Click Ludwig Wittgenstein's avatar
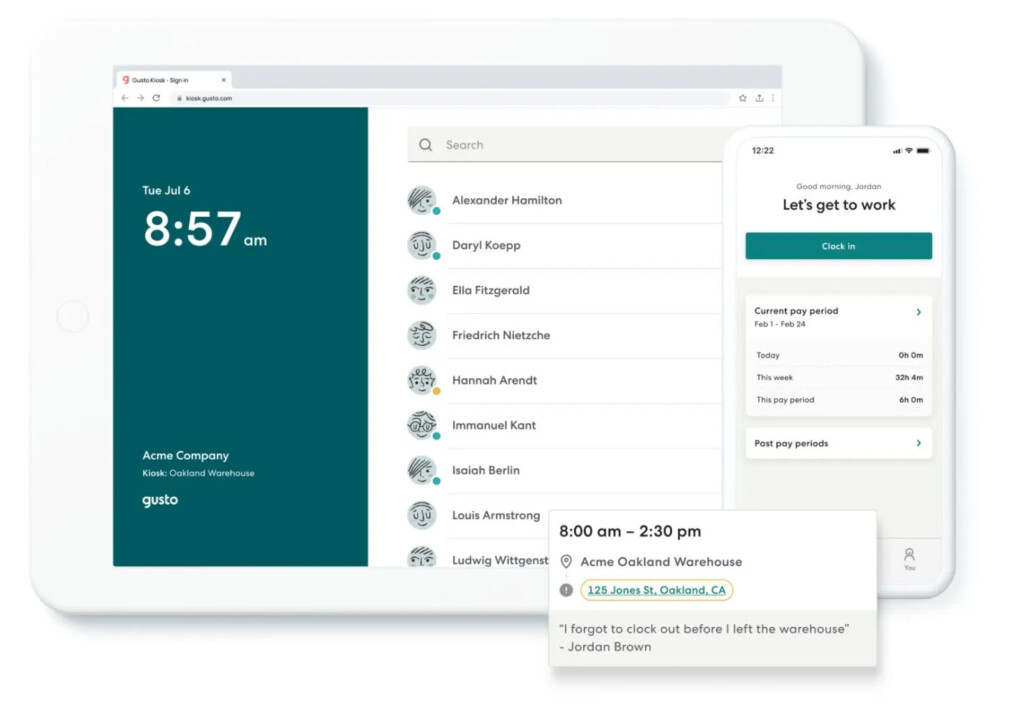 point(422,556)
